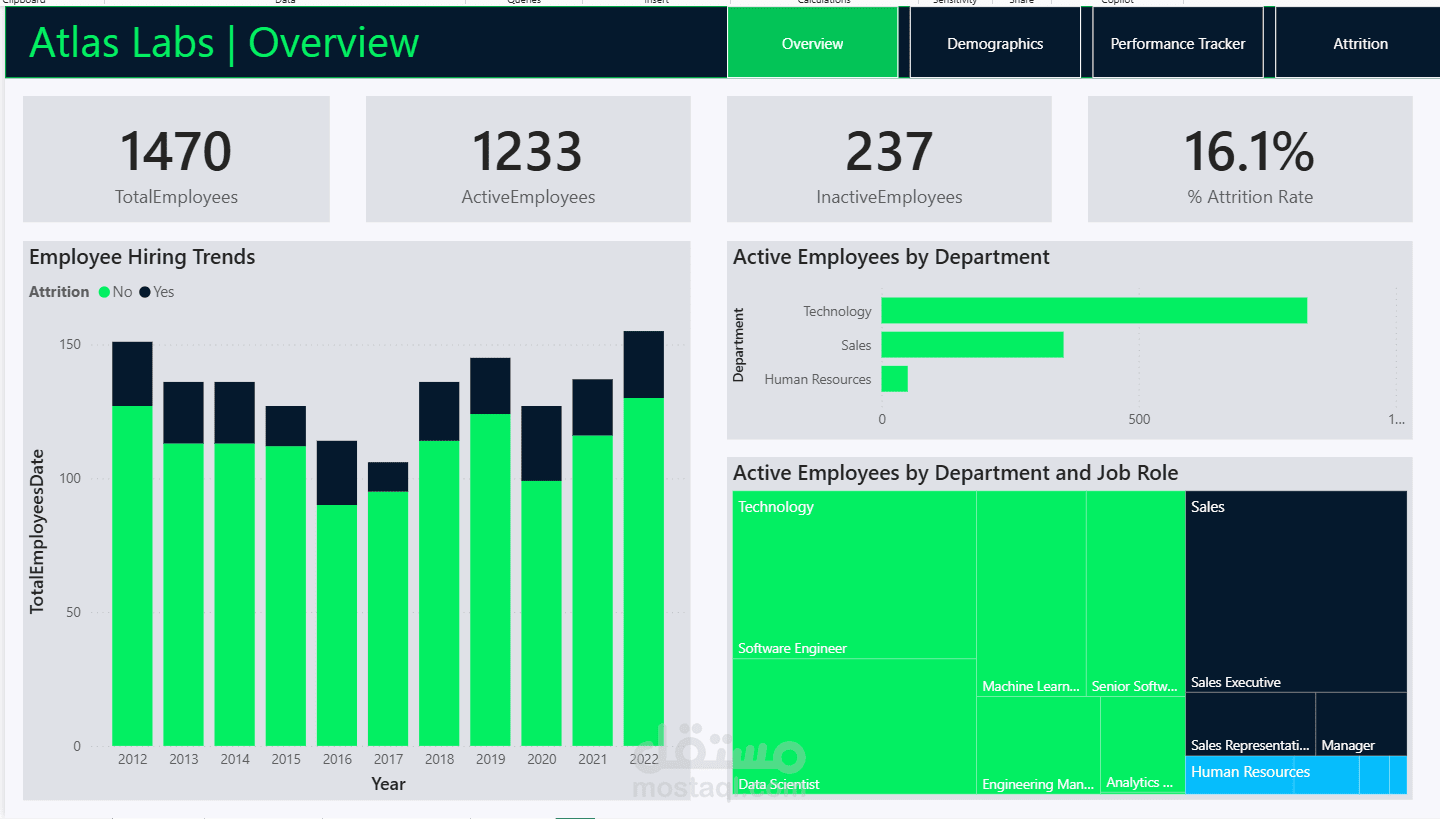Select the 'Engineering Man...' treemap tile
This screenshot has width=1440, height=819.
1038,745
